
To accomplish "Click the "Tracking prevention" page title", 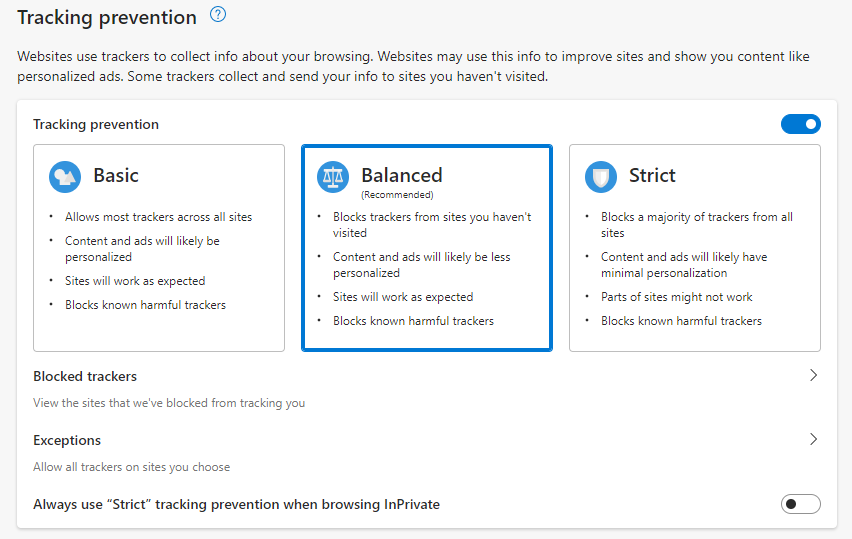I will [x=107, y=17].
